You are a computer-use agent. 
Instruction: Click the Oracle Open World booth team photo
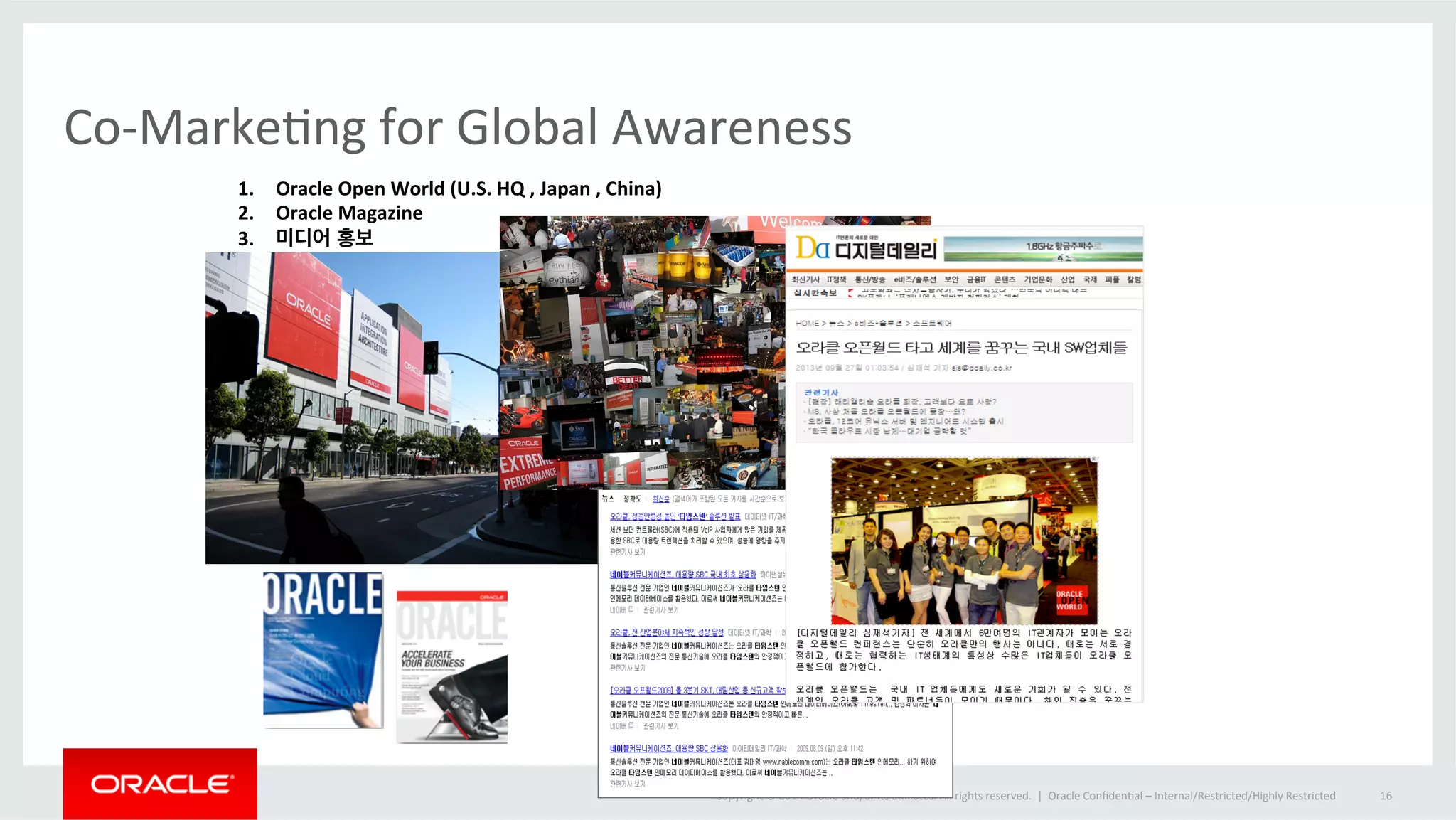pyautogui.click(x=964, y=541)
